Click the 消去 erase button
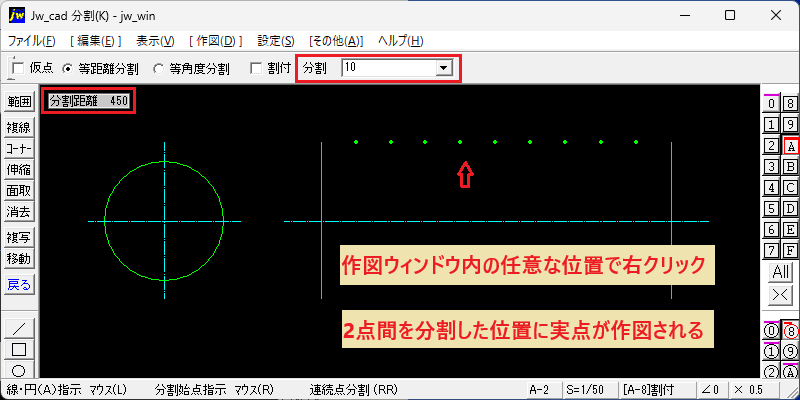The image size is (800, 400). [x=19, y=212]
